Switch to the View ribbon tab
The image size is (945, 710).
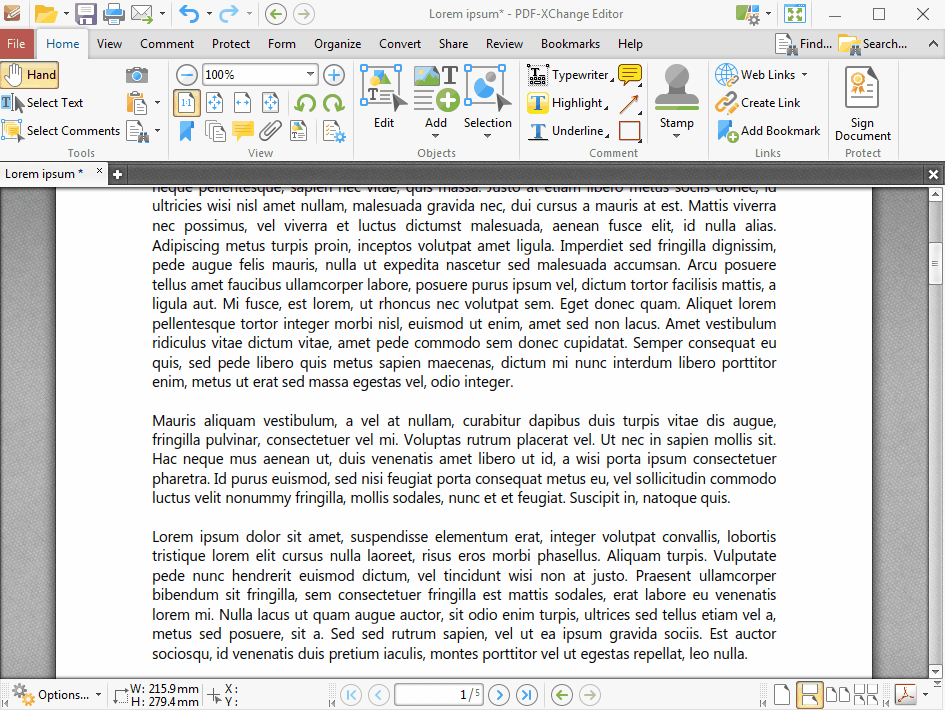109,44
